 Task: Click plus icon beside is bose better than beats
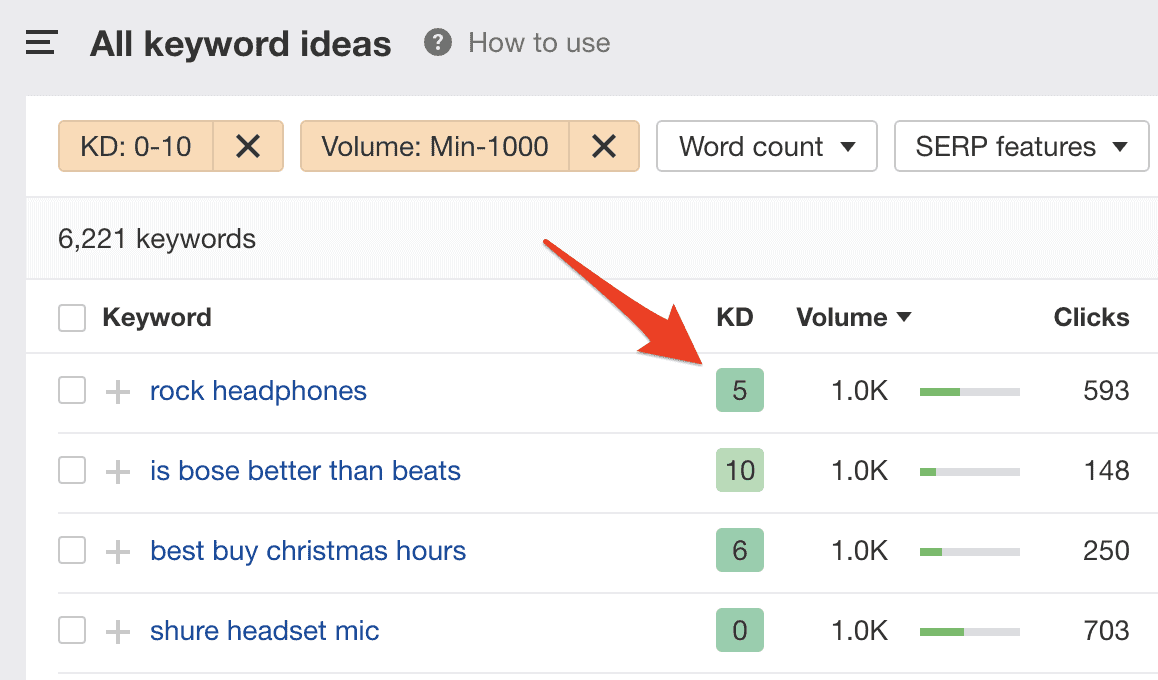click(x=118, y=472)
